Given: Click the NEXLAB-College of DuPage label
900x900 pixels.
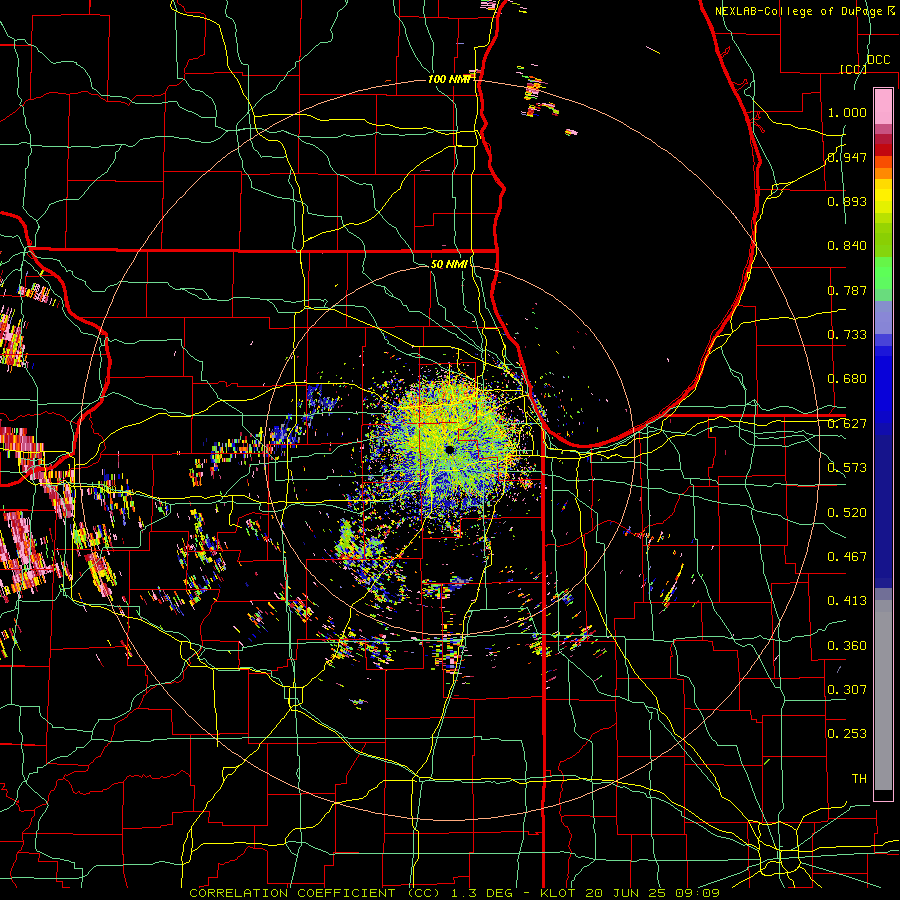Looking at the screenshot, I should tap(798, 11).
